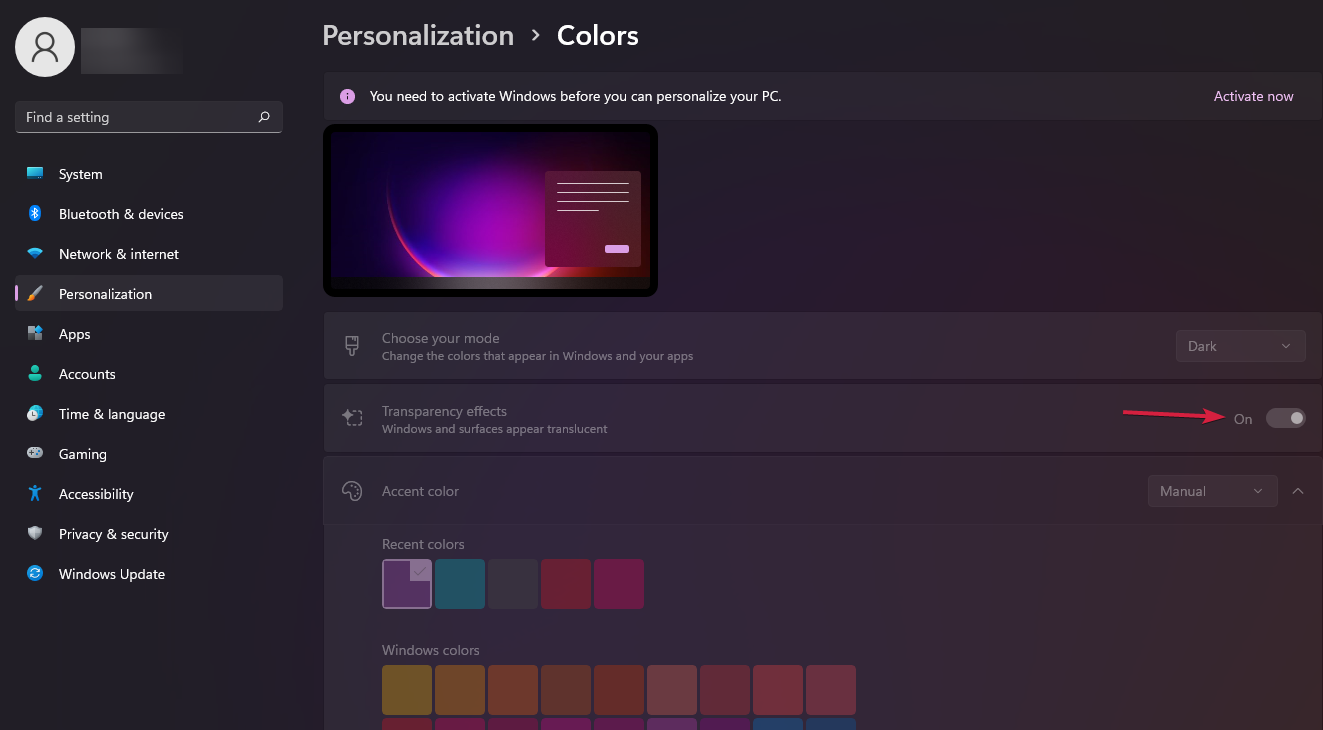Click the Activate now link
1323x730 pixels.
tap(1253, 97)
